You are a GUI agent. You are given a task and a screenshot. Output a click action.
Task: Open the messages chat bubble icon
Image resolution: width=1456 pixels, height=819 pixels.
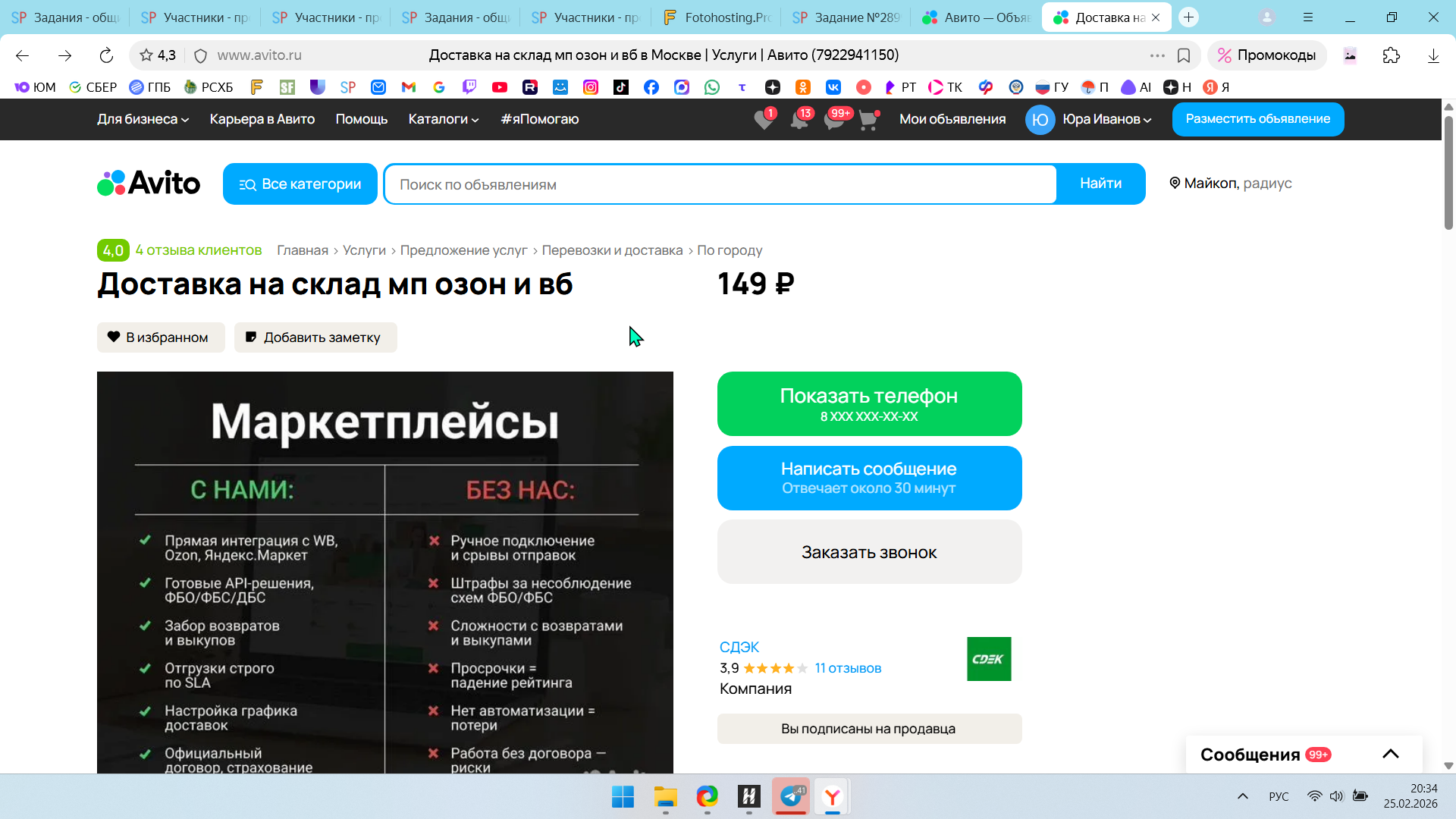click(833, 120)
